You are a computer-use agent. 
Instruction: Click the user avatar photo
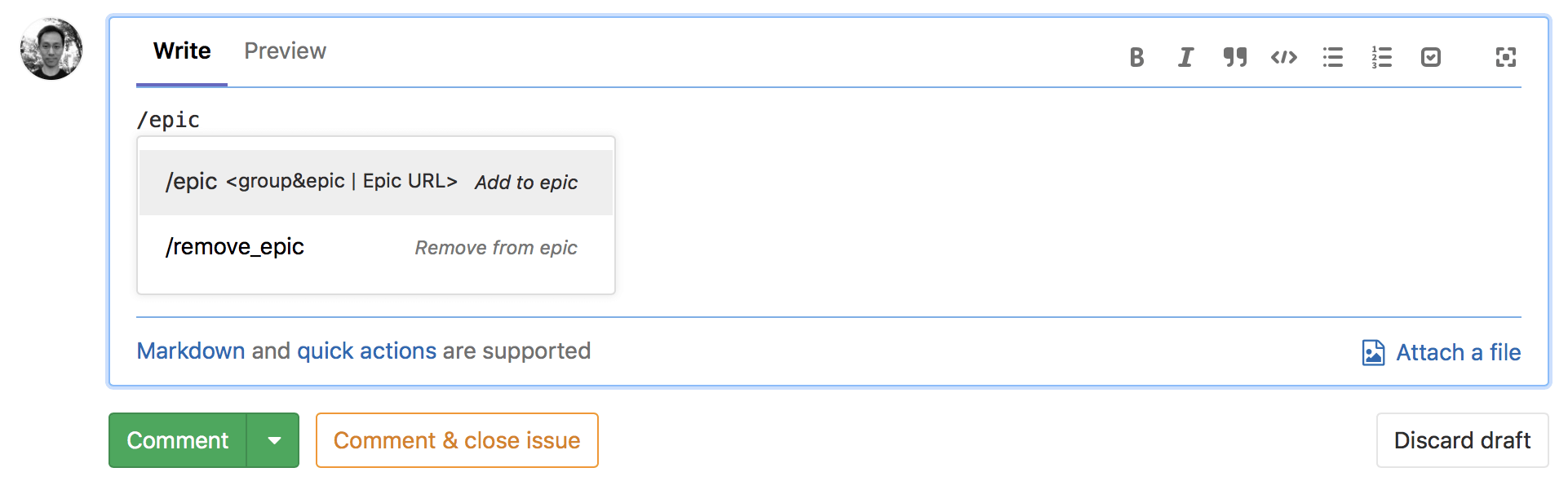tap(51, 49)
